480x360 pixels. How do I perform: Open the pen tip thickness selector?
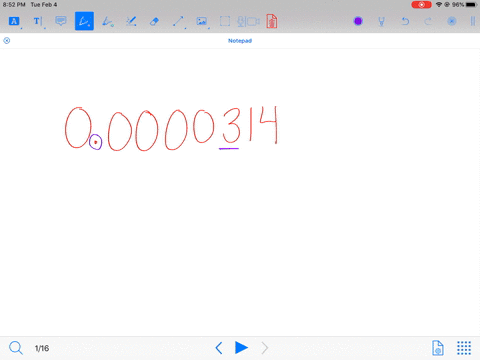point(382,22)
